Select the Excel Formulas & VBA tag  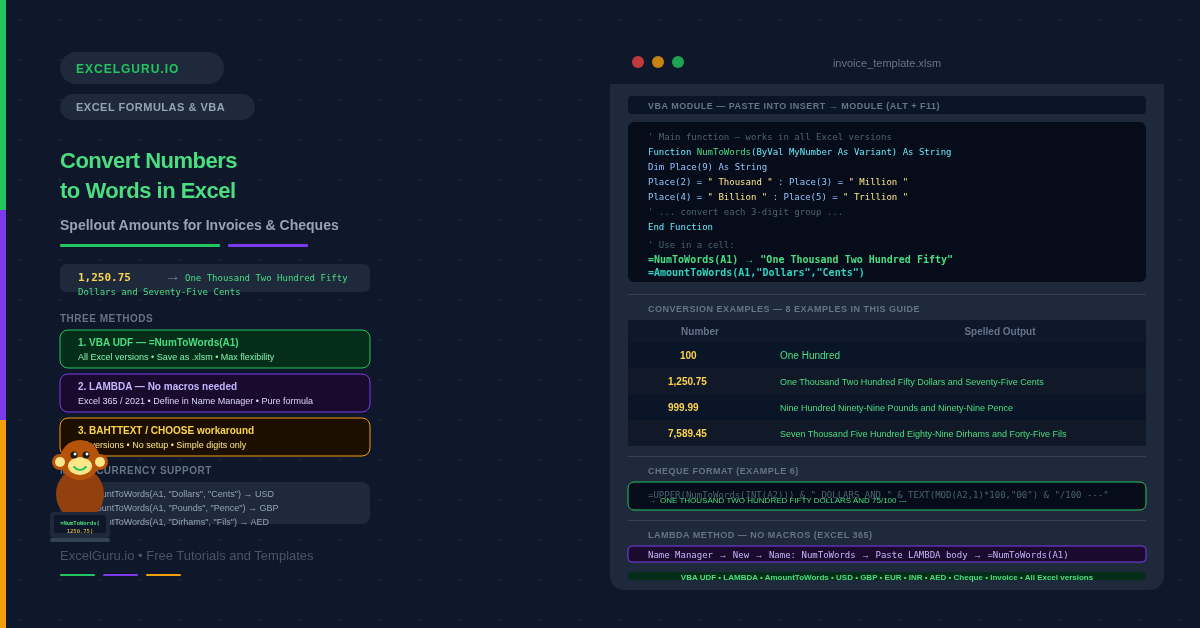point(157,107)
